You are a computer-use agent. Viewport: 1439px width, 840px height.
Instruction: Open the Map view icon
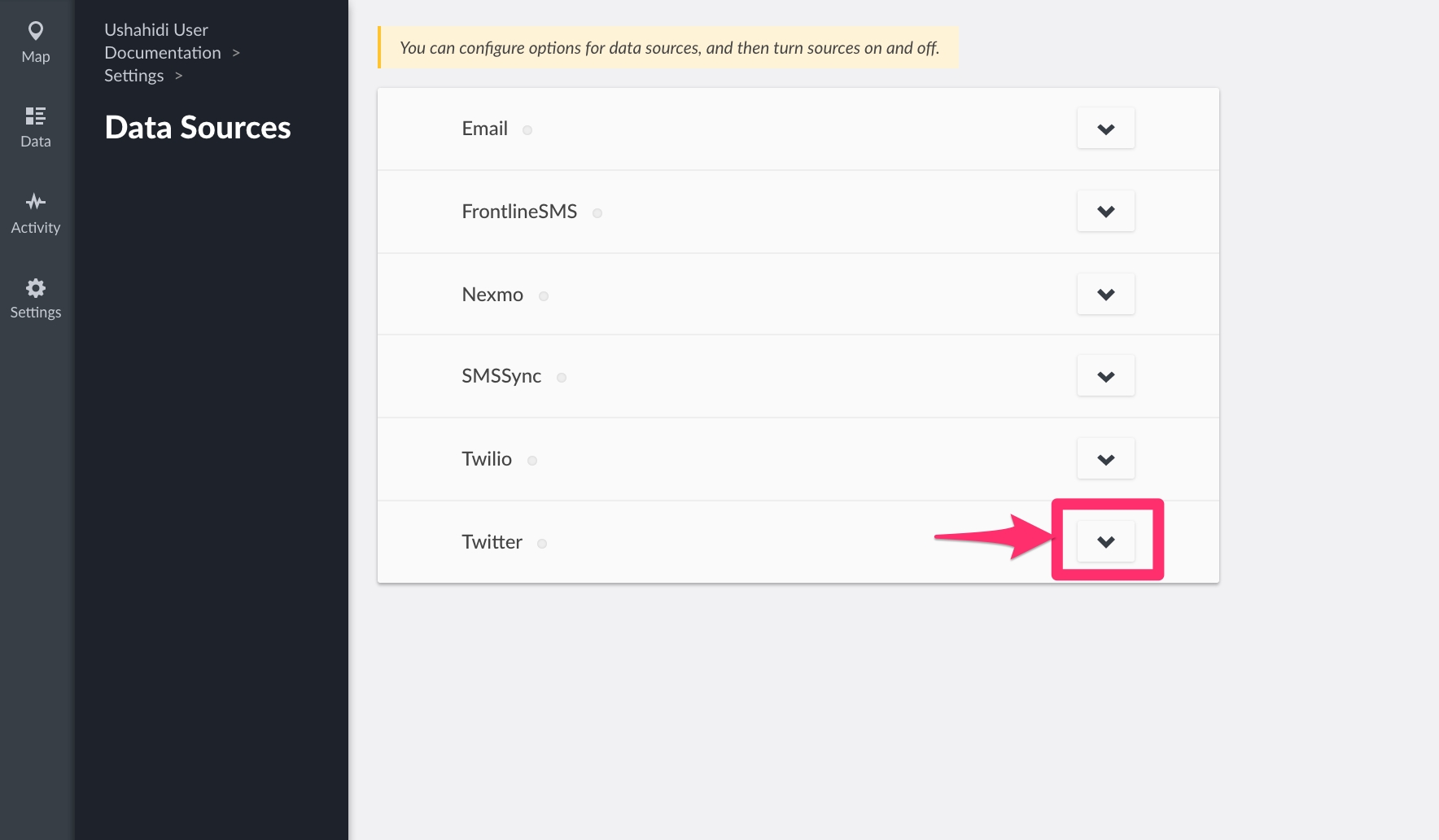(x=36, y=32)
